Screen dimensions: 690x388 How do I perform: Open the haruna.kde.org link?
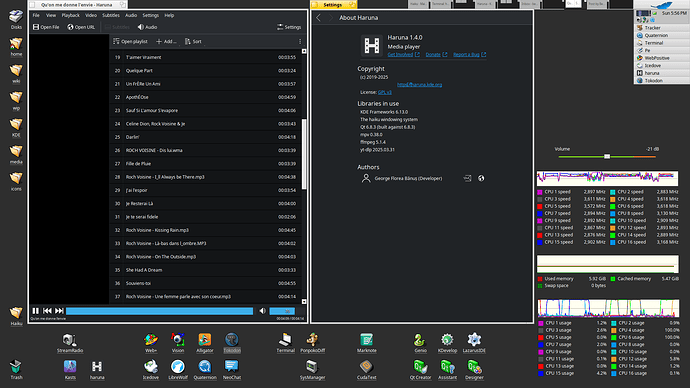coord(419,84)
